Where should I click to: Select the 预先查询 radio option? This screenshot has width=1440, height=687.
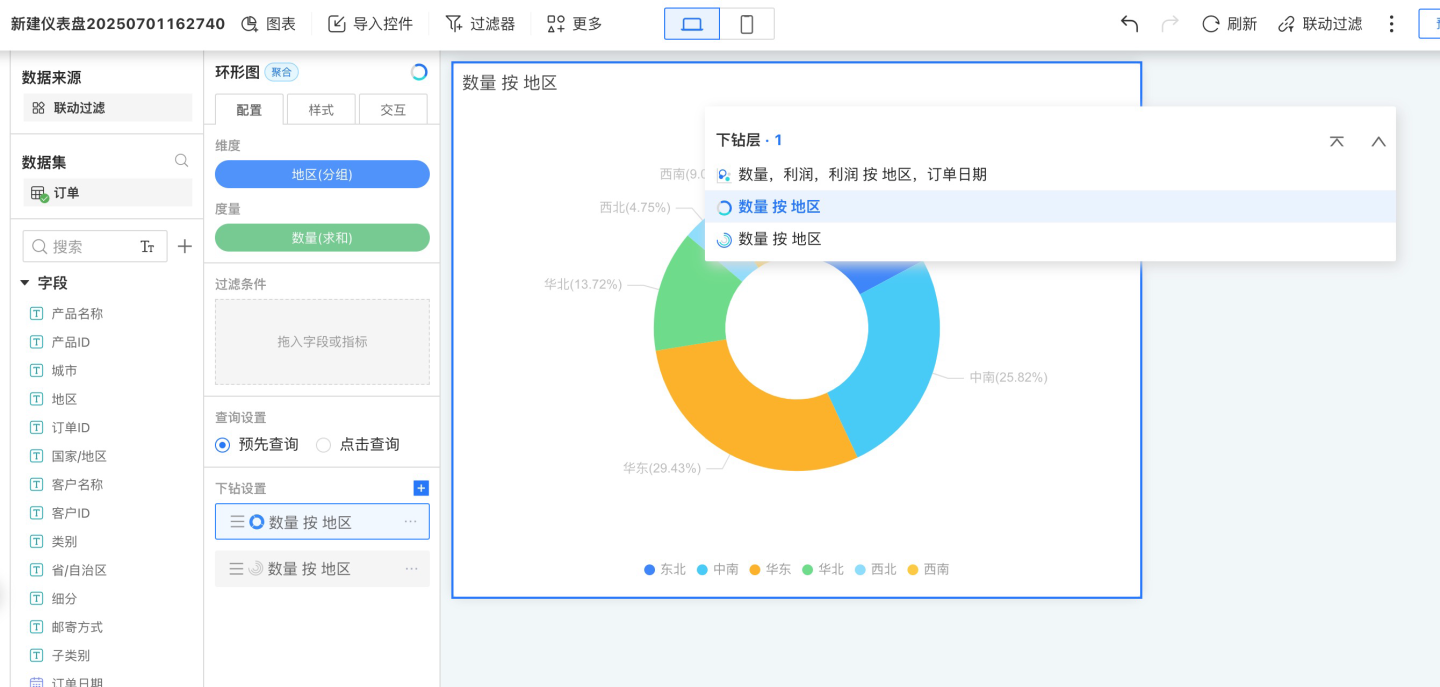(223, 445)
